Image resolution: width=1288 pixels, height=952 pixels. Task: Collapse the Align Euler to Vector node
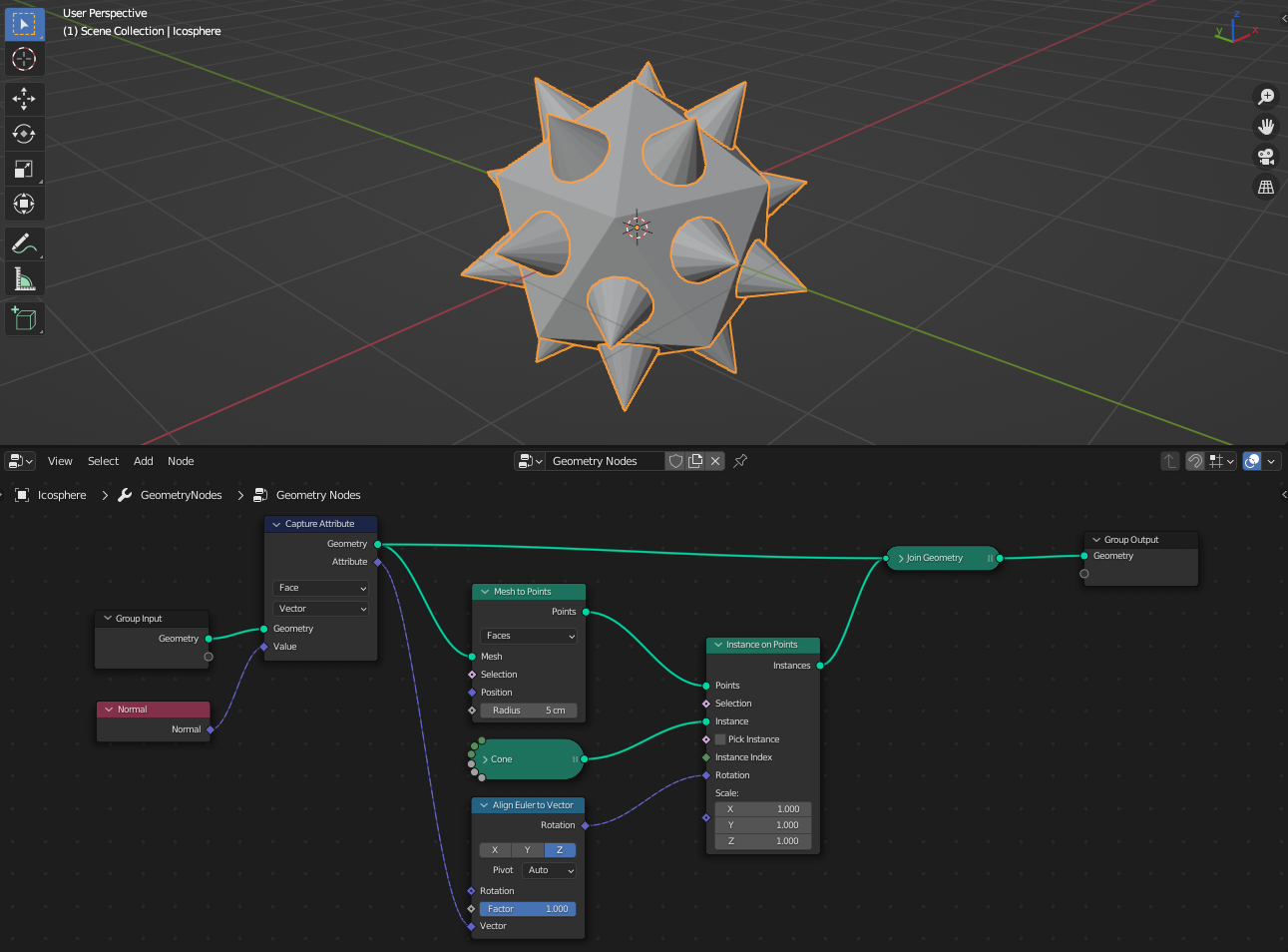point(484,805)
